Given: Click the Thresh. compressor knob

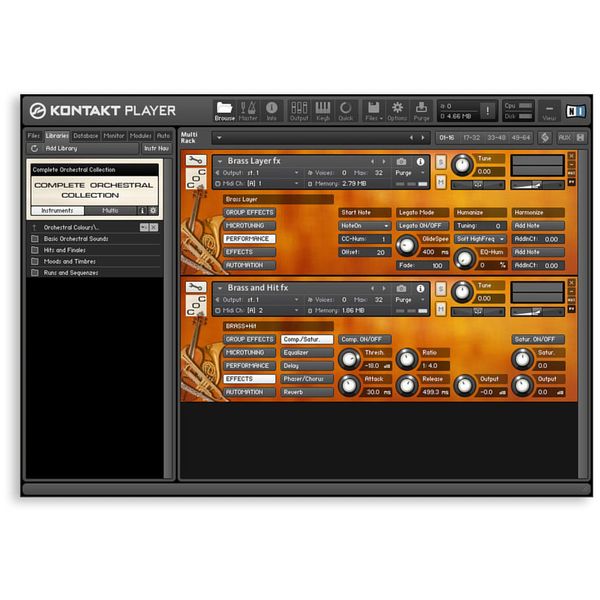Looking at the screenshot, I should coord(349,359).
